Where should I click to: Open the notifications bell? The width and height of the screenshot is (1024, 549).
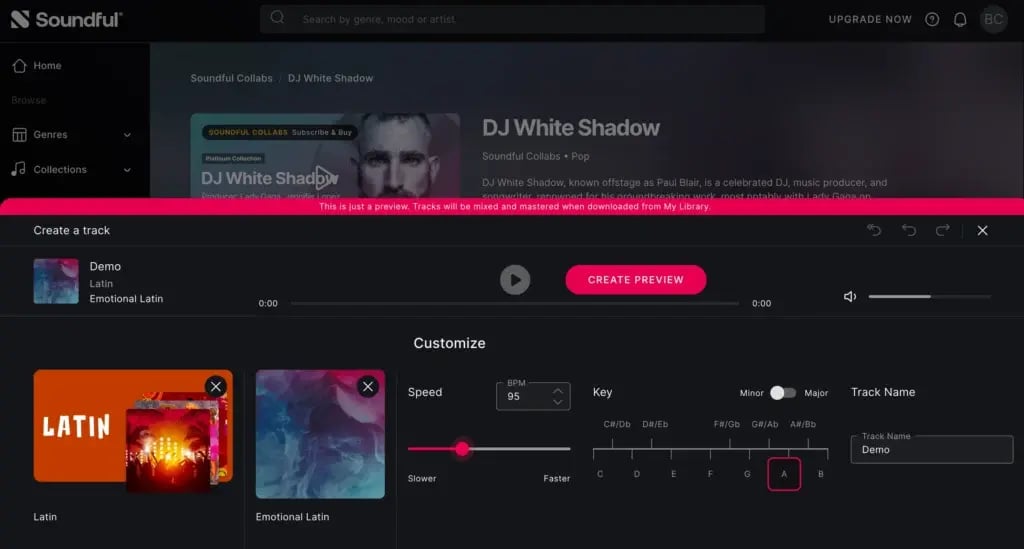click(x=960, y=19)
